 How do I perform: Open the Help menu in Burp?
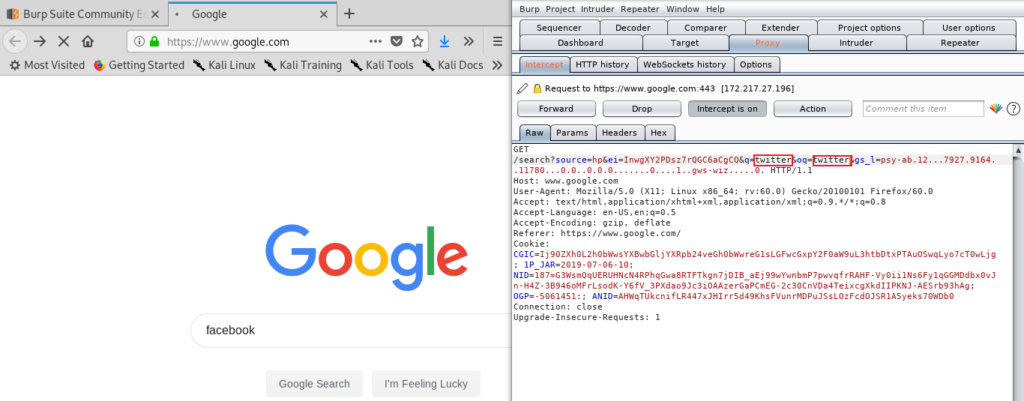coord(715,9)
